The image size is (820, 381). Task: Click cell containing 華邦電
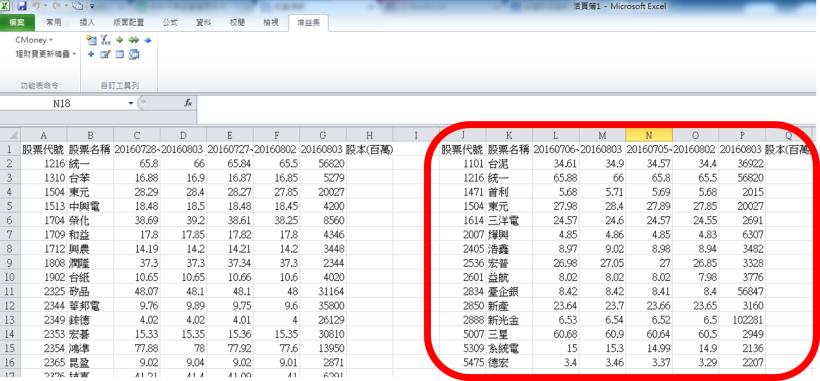(x=90, y=305)
